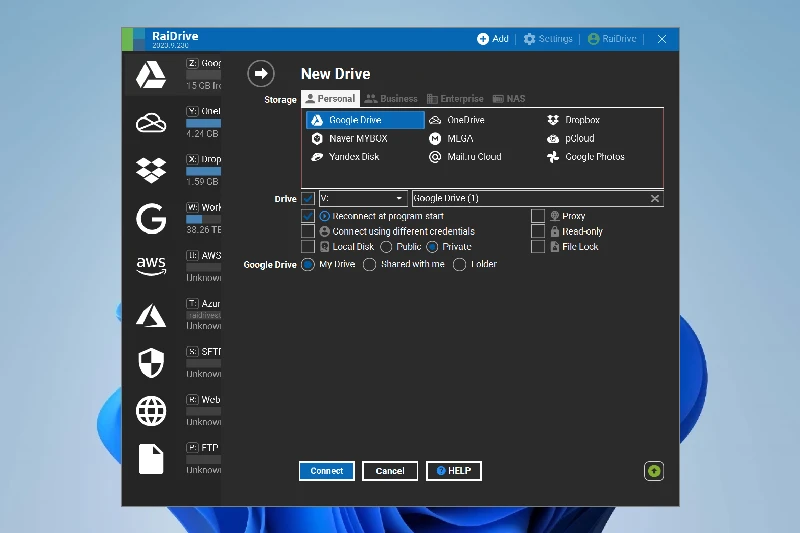The image size is (800, 533).
Task: Select the Shared with me radio button
Action: 370,265
